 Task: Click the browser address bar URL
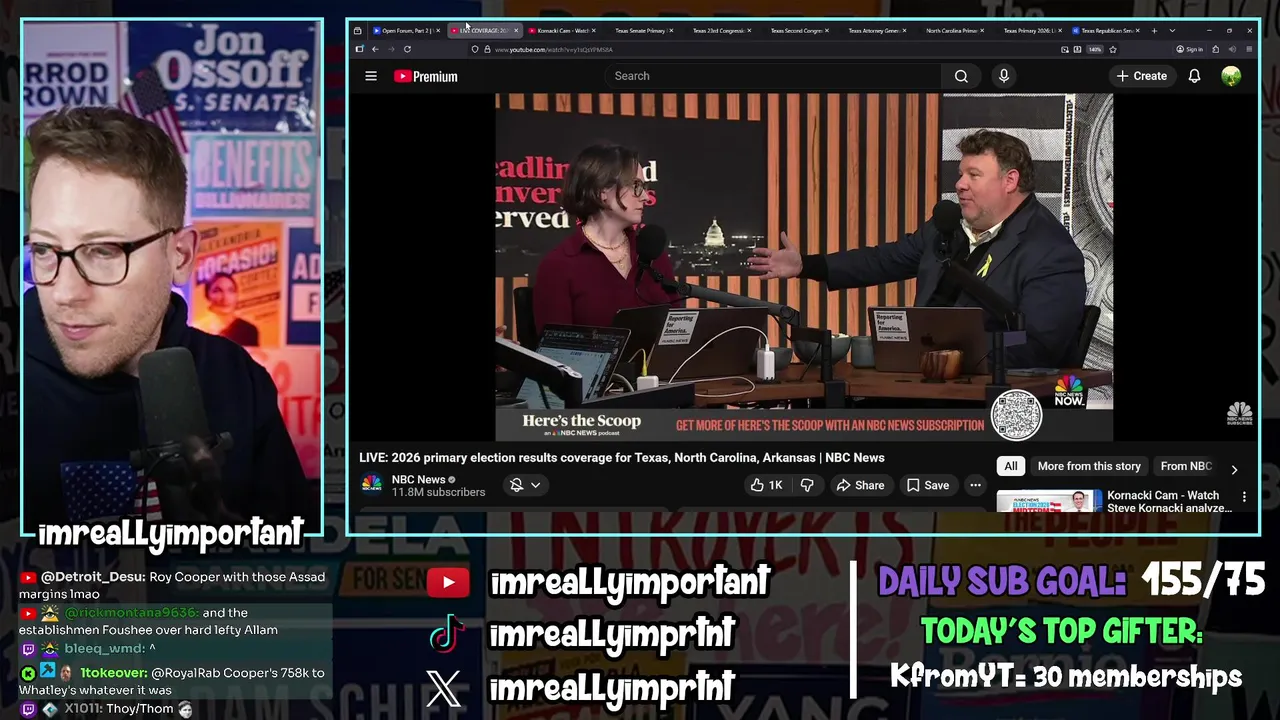(553, 49)
